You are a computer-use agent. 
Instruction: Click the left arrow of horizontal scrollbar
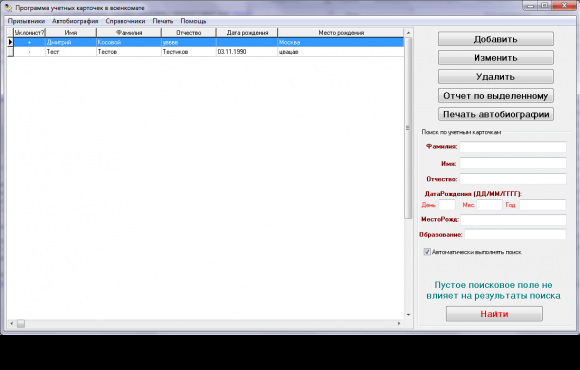(12, 323)
